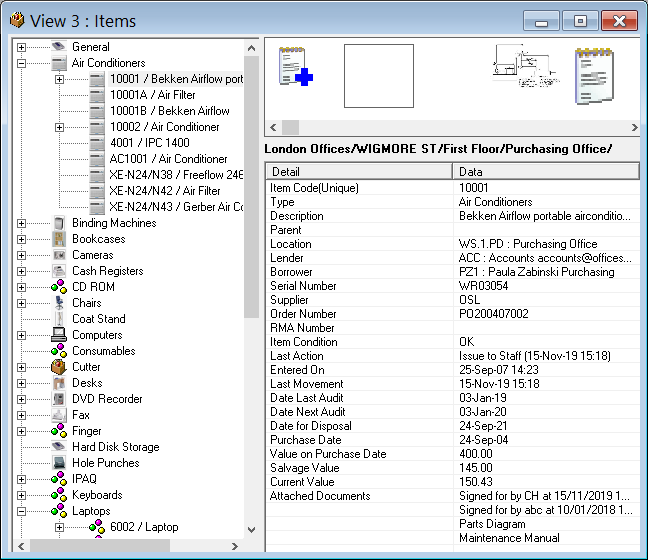The width and height of the screenshot is (648, 560).
Task: Select 10001B / Bekken Airflow item
Action: [169, 111]
